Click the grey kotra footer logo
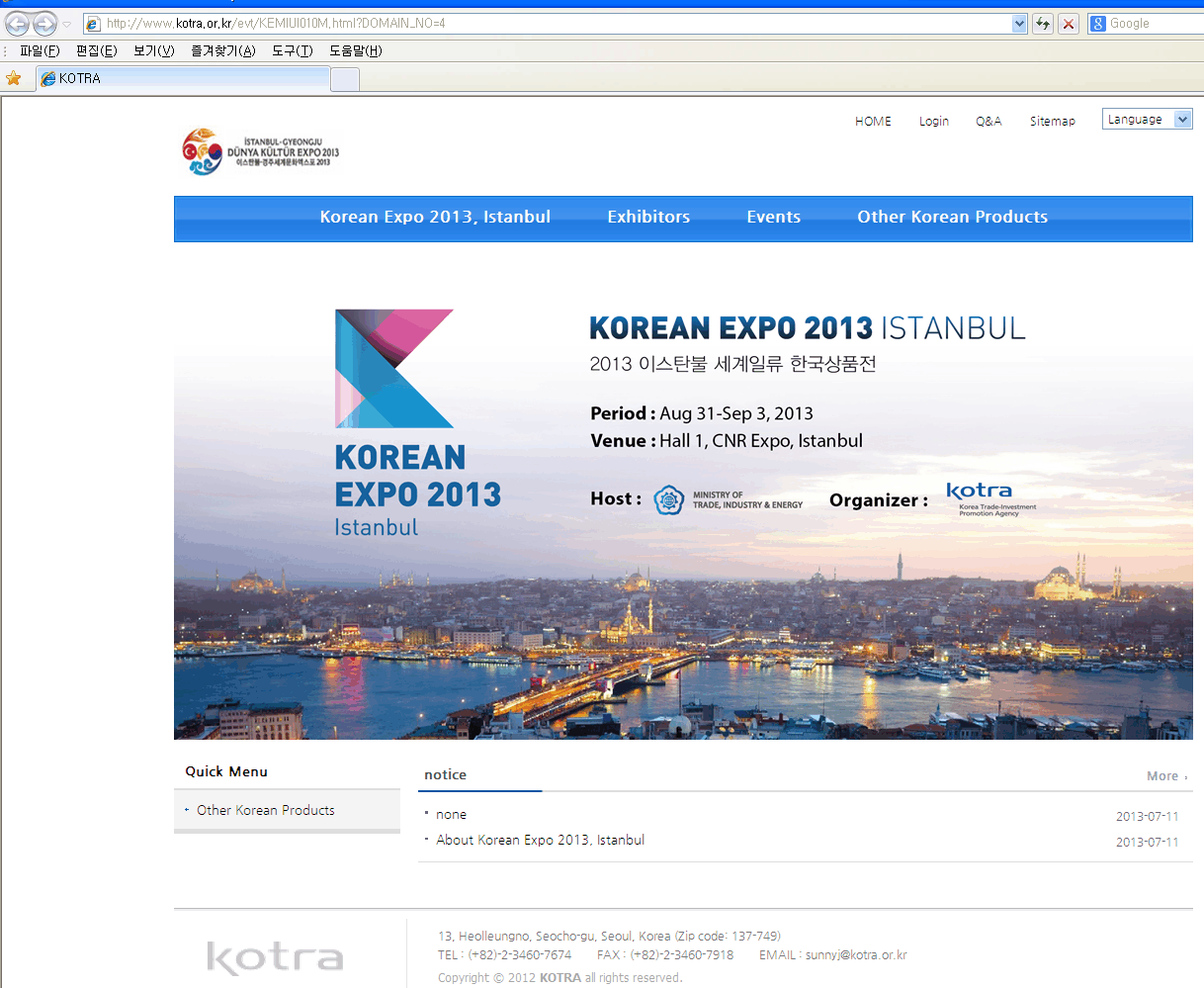 click(275, 958)
